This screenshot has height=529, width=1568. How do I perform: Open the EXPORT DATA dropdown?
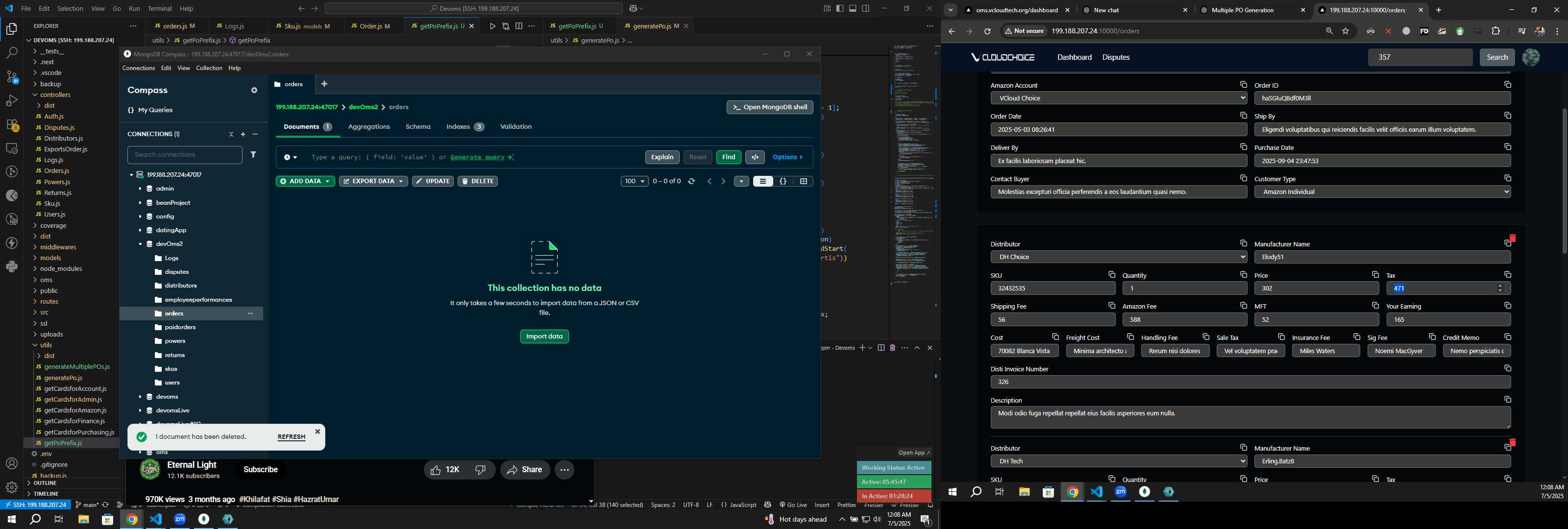tap(373, 181)
